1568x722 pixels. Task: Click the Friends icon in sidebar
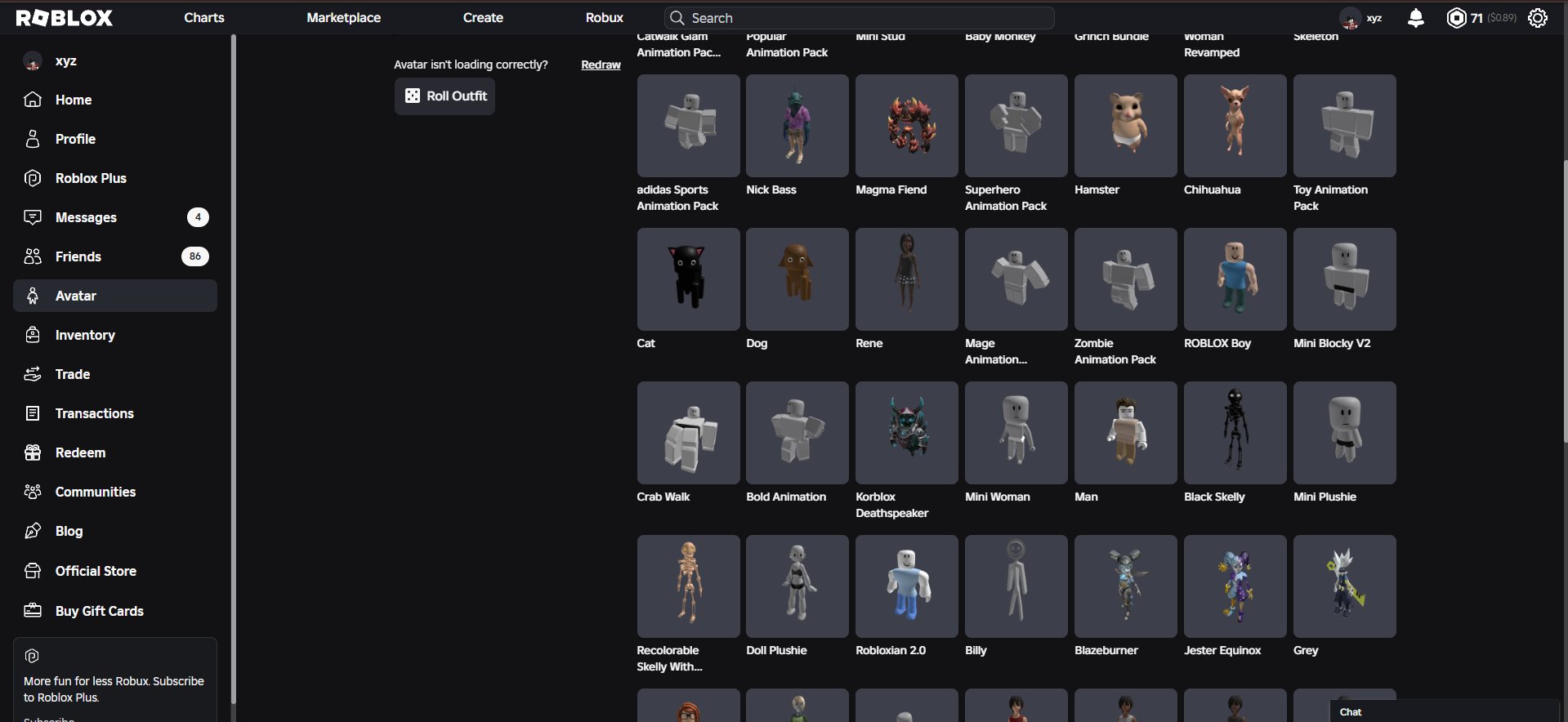(x=33, y=256)
